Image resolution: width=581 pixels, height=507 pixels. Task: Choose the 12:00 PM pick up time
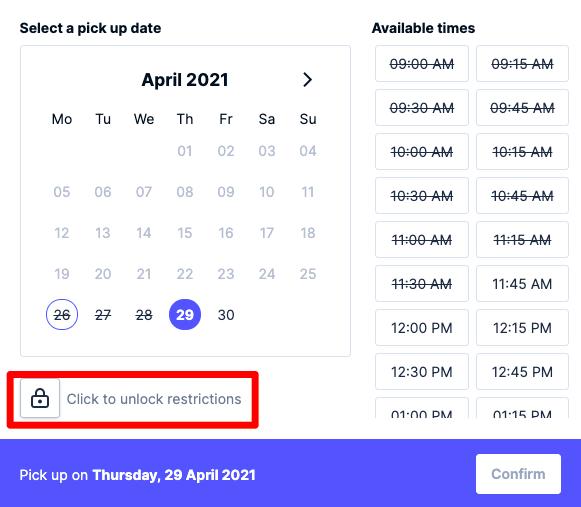coord(422,328)
